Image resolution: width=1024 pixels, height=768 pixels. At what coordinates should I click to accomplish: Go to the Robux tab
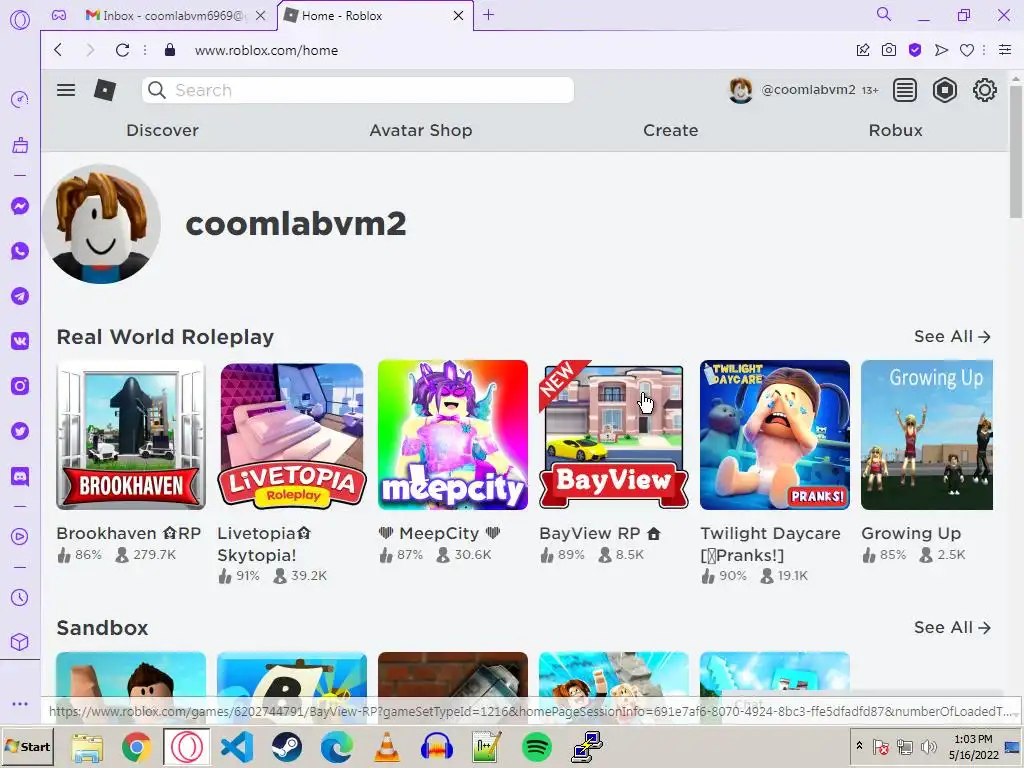(x=895, y=130)
